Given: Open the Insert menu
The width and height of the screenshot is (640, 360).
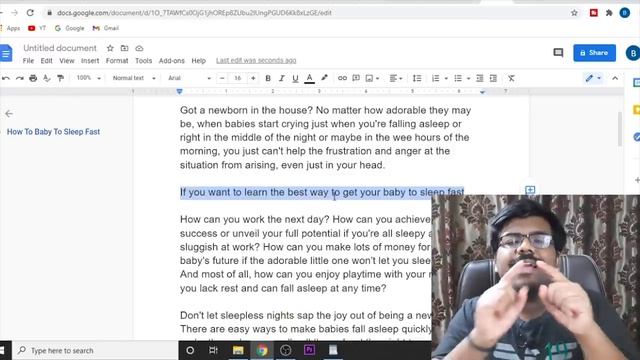Looking at the screenshot, I should coord(90,61).
